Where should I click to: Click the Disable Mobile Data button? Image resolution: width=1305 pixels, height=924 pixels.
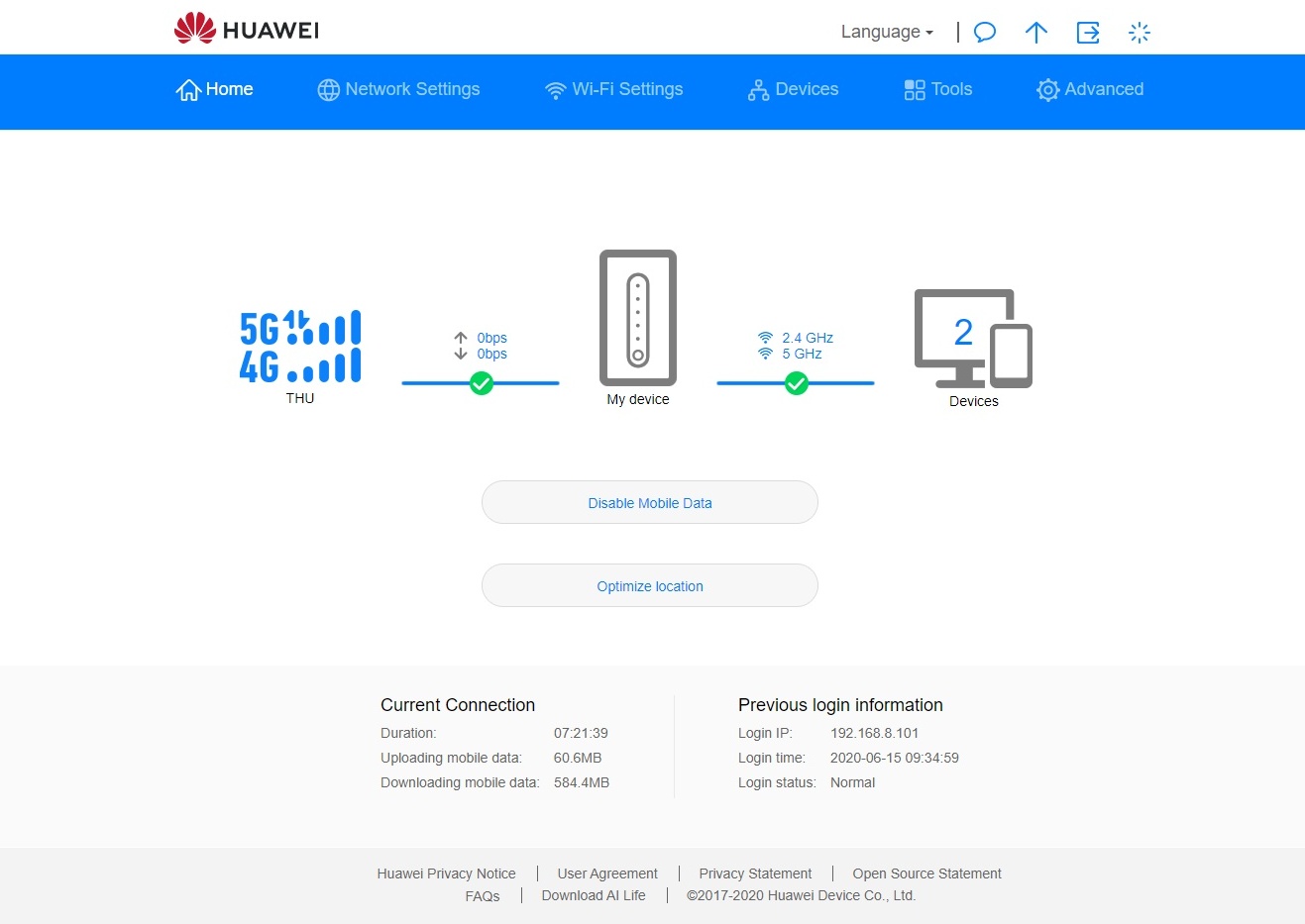650,502
